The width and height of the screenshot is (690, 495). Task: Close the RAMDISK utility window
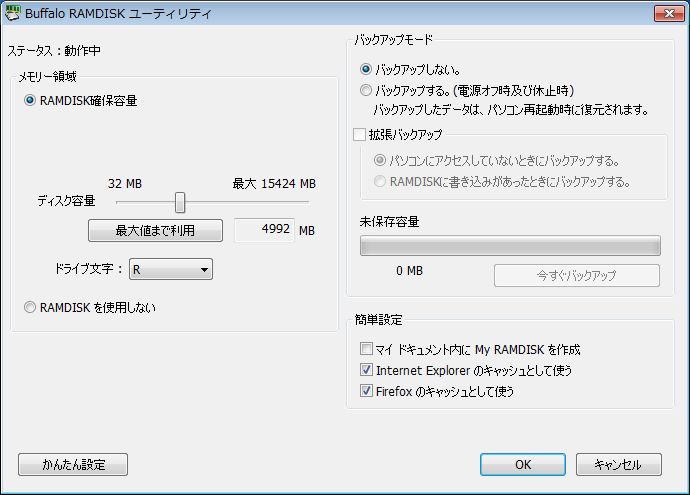point(669,13)
